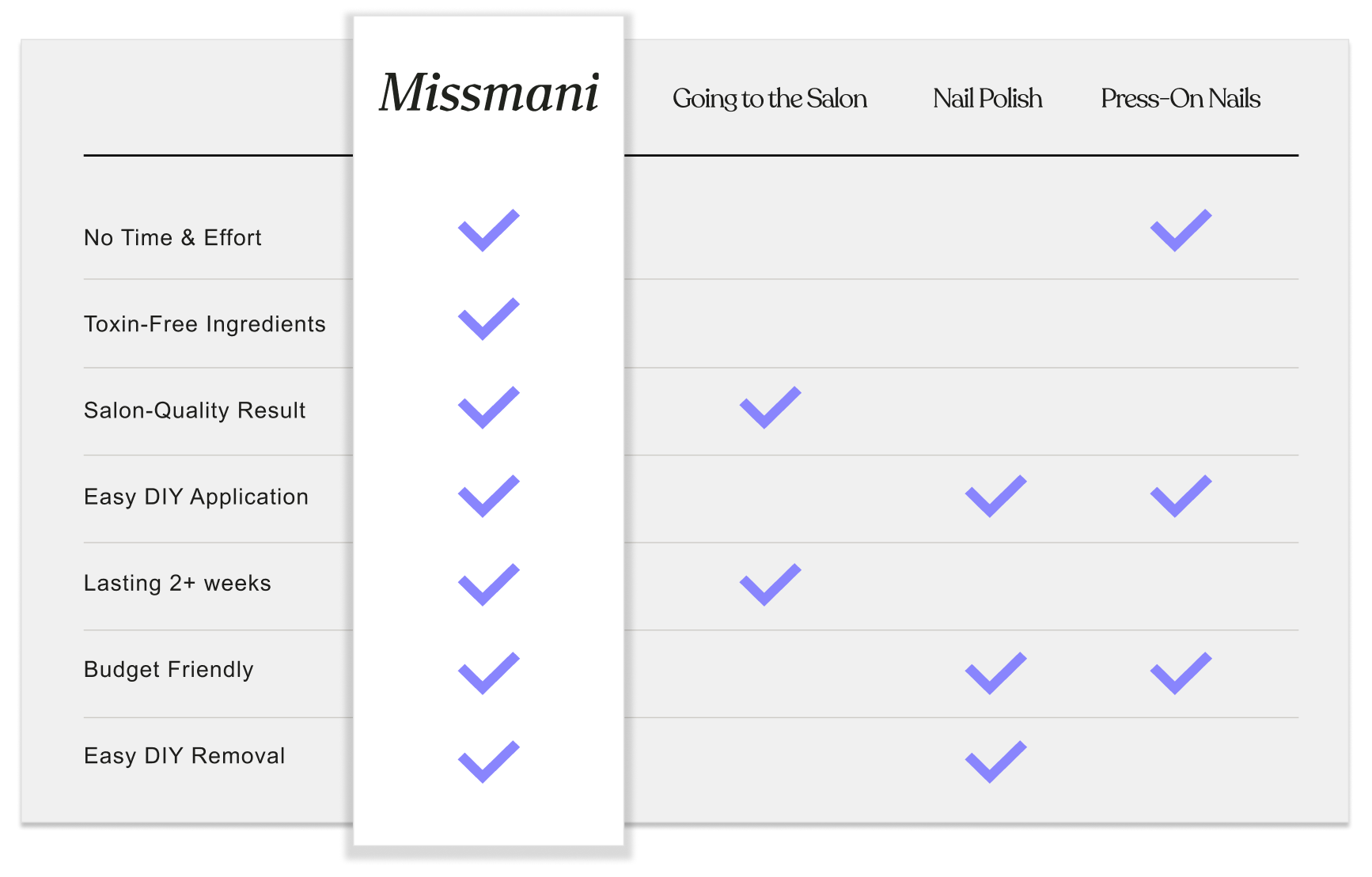Screen dimensions: 1372x877
Task: Click the Salon-Quality Result row label
Action: click(x=195, y=410)
